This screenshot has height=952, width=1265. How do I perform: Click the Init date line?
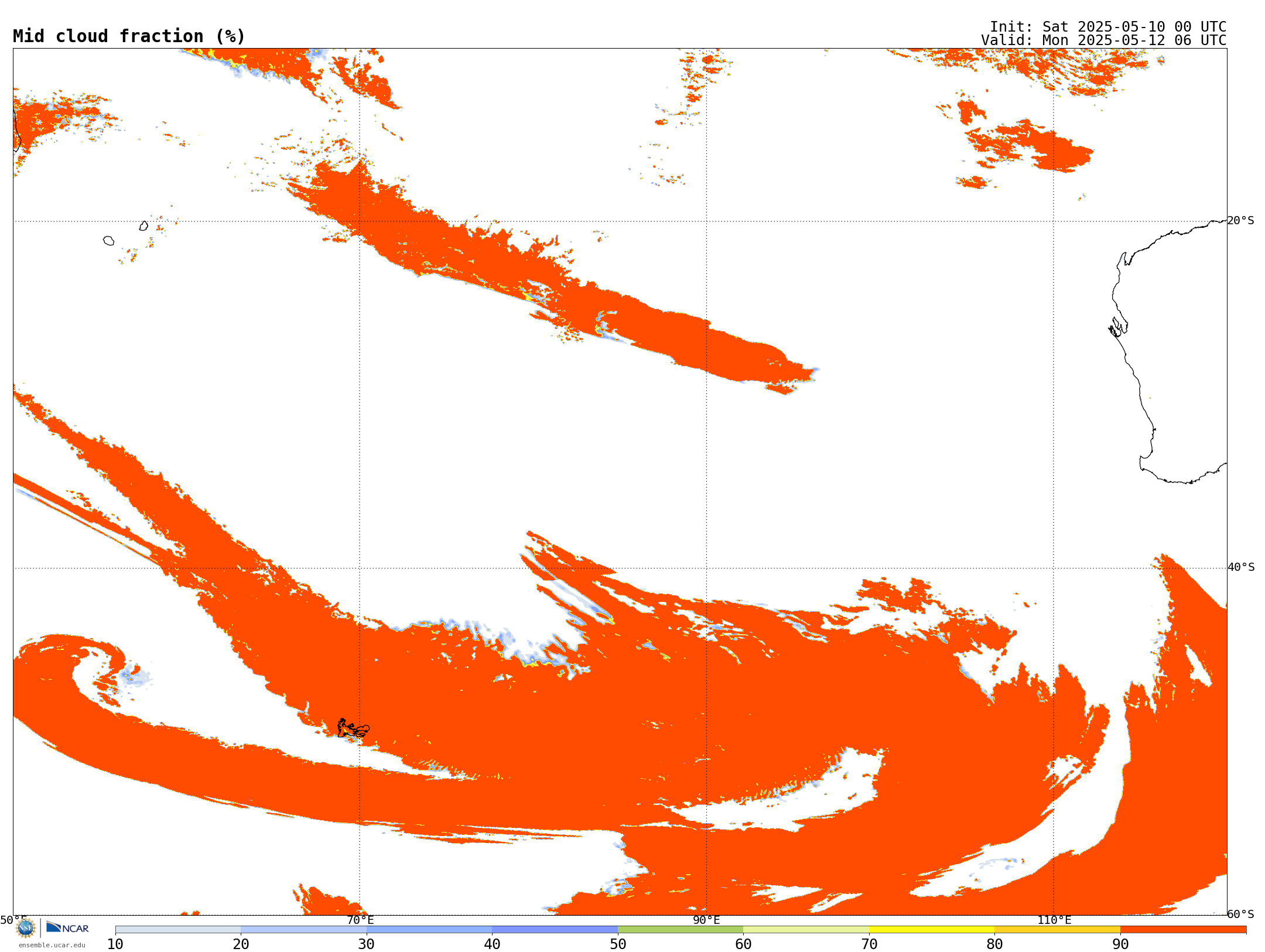click(x=1108, y=27)
